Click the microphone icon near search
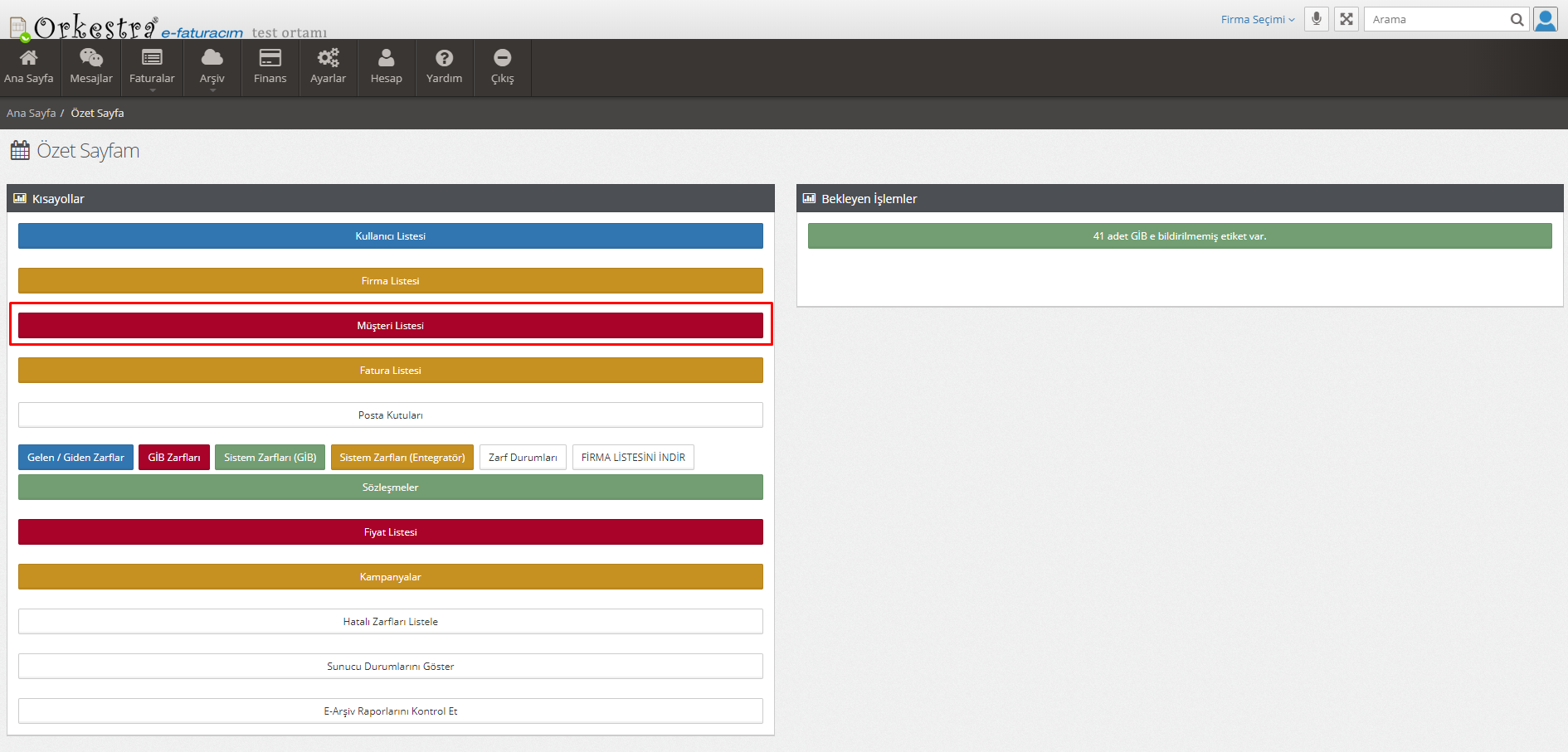1568x752 pixels. 1317,19
